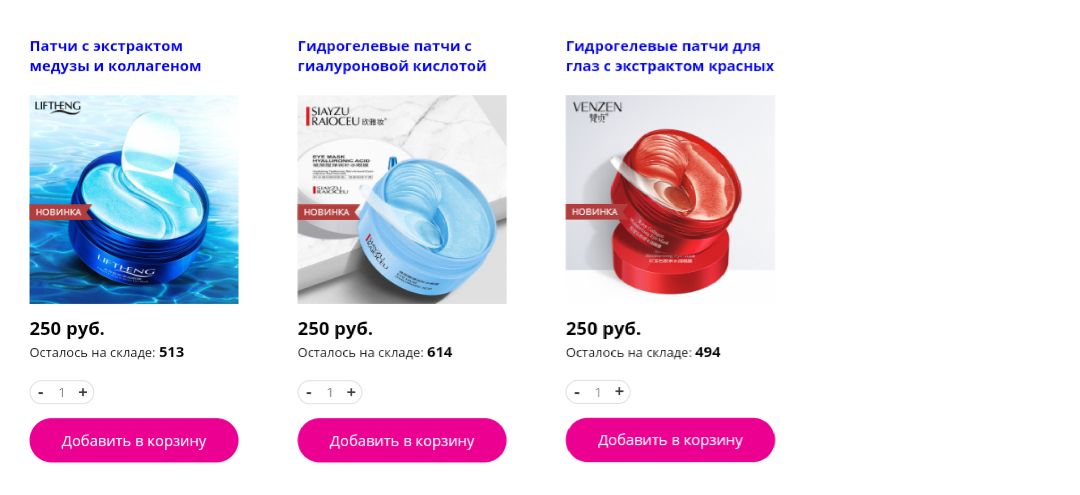This screenshot has height=495, width=1080.
Task: Focus the quantity field under stock 513
Action: [x=62, y=392]
